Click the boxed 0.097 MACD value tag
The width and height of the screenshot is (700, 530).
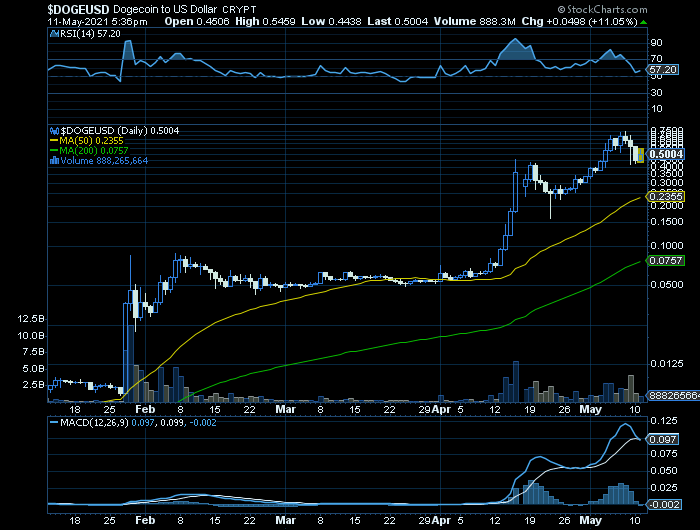pyautogui.click(x=662, y=440)
